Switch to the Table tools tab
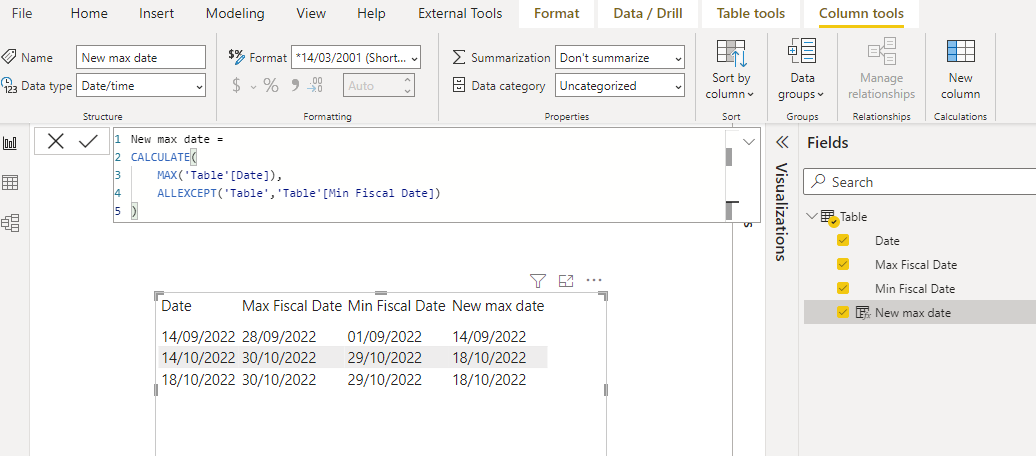Viewport: 1036px width, 456px height. click(x=751, y=13)
